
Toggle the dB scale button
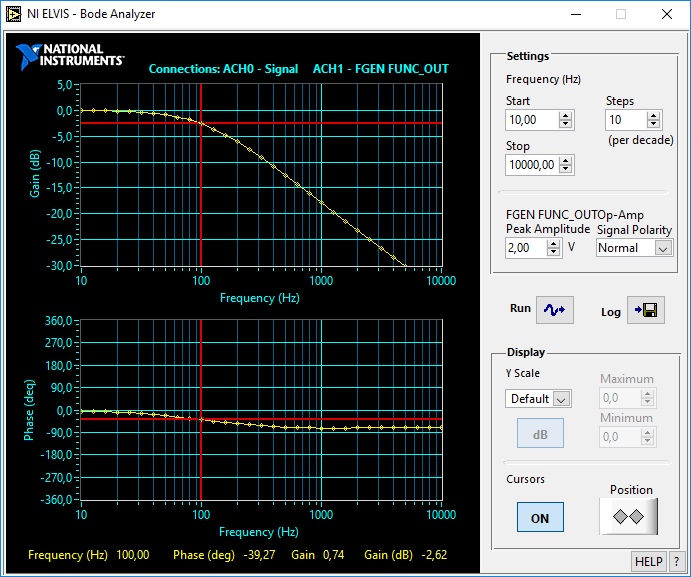[540, 433]
